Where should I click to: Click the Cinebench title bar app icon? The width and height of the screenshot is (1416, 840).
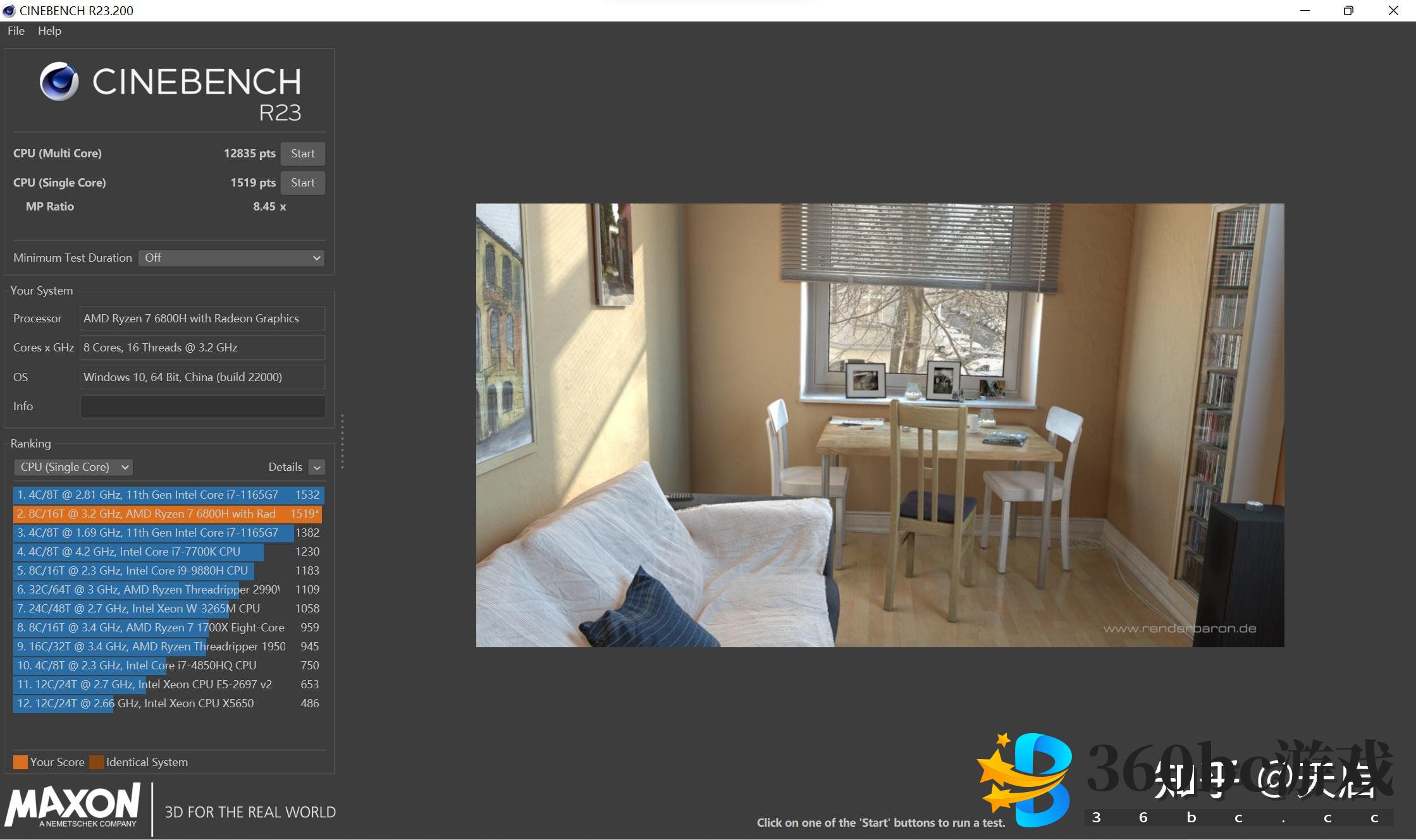point(9,10)
